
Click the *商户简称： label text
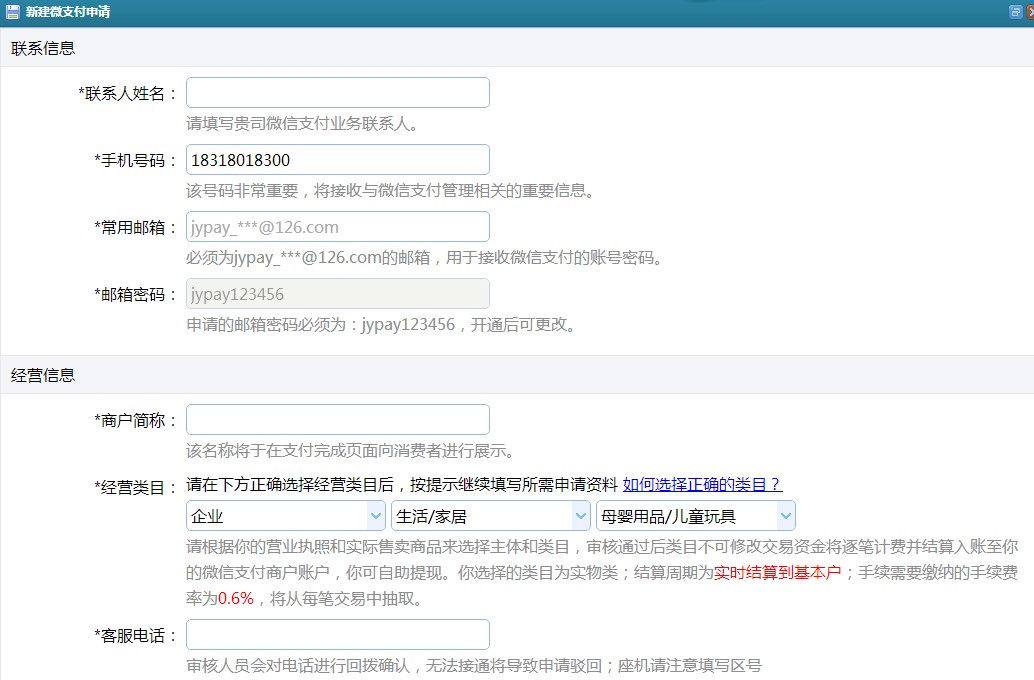[x=136, y=420]
